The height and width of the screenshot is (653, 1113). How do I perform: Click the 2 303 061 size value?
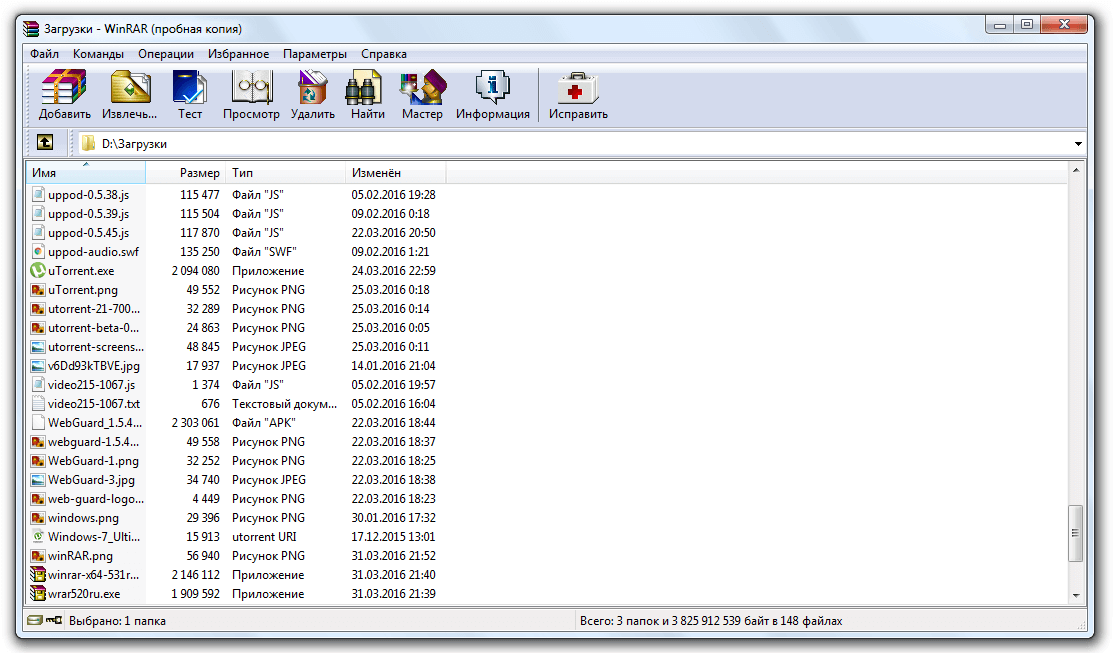point(196,422)
